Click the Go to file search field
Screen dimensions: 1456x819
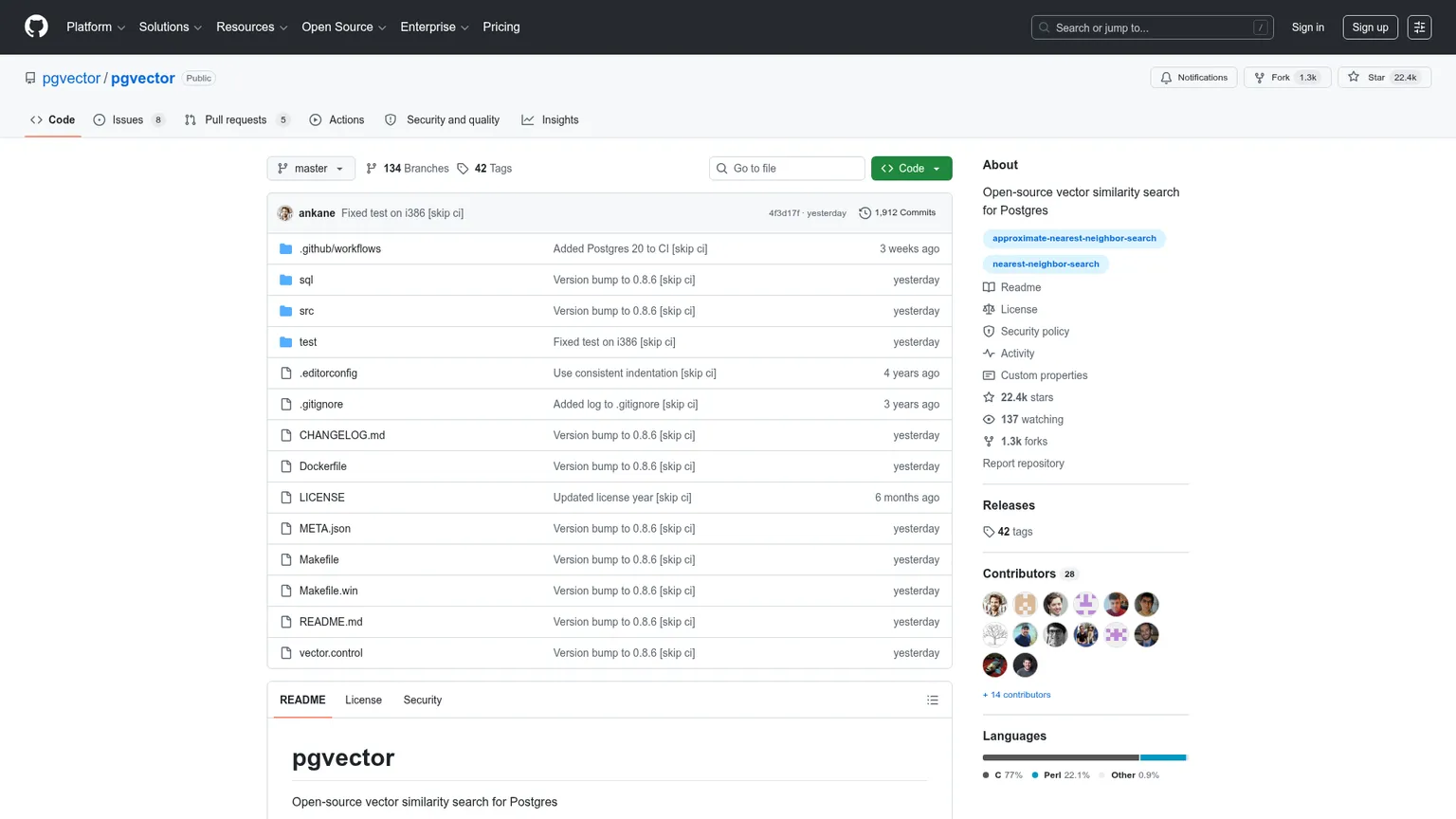point(787,169)
